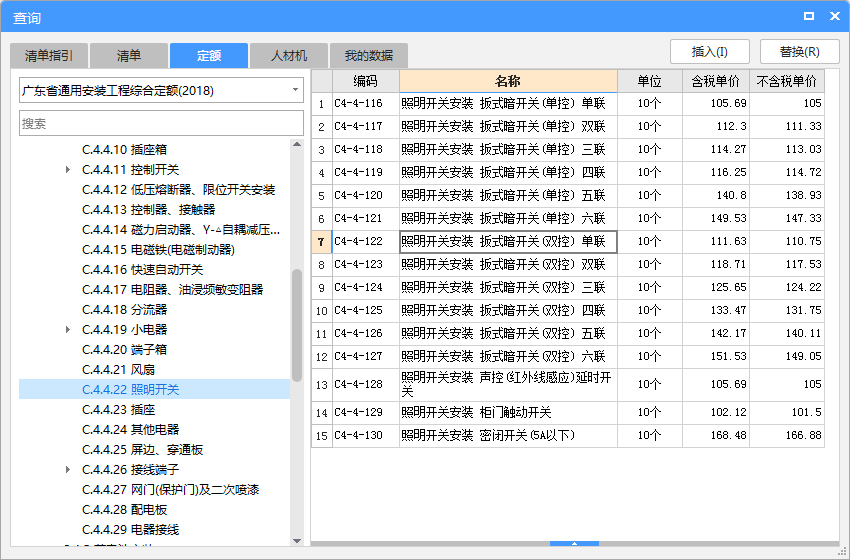
Task: Select C.4.4.20 端子箱
Action: (124, 350)
